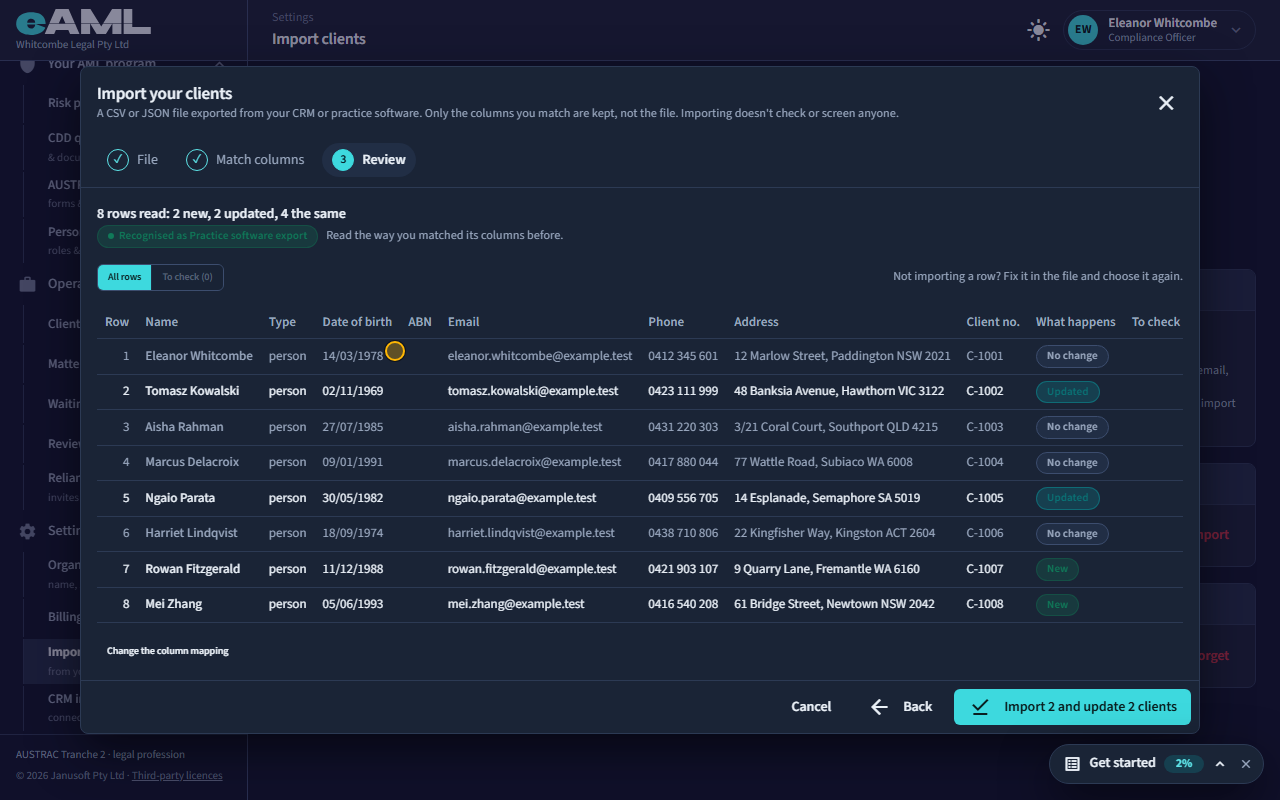The width and height of the screenshot is (1280, 800).
Task: Click client number C-1005
Action: coord(985,498)
